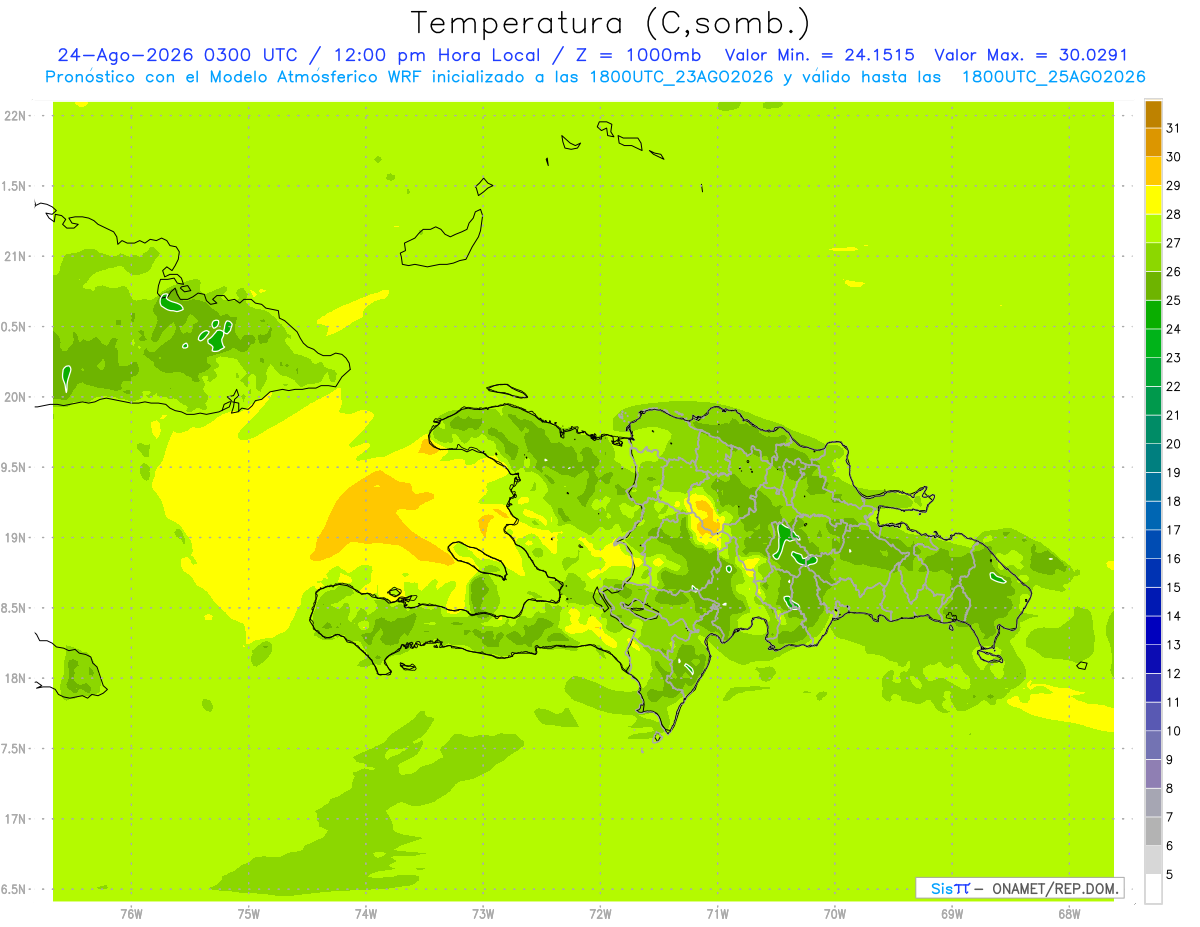Click the '70W' longitude label

pyautogui.click(x=835, y=914)
